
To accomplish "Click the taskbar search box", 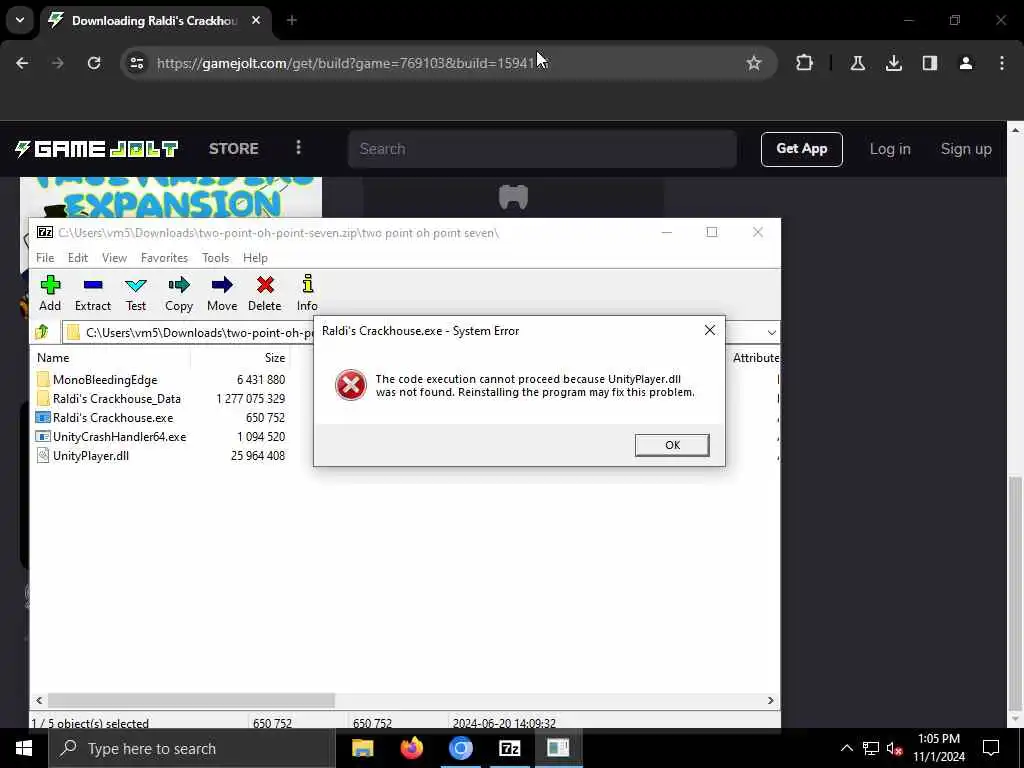I will 191,748.
